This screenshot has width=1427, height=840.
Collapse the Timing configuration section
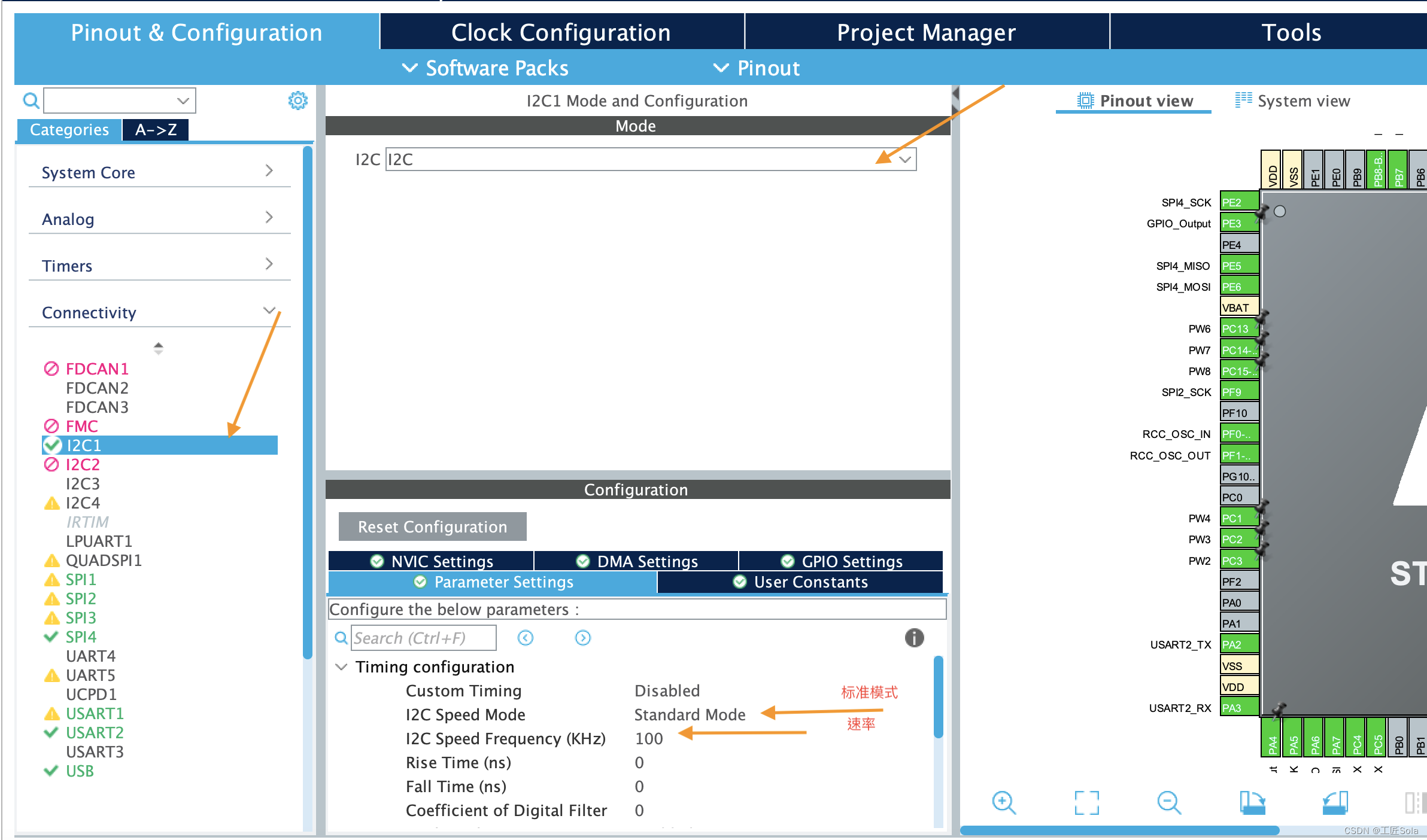(x=341, y=666)
